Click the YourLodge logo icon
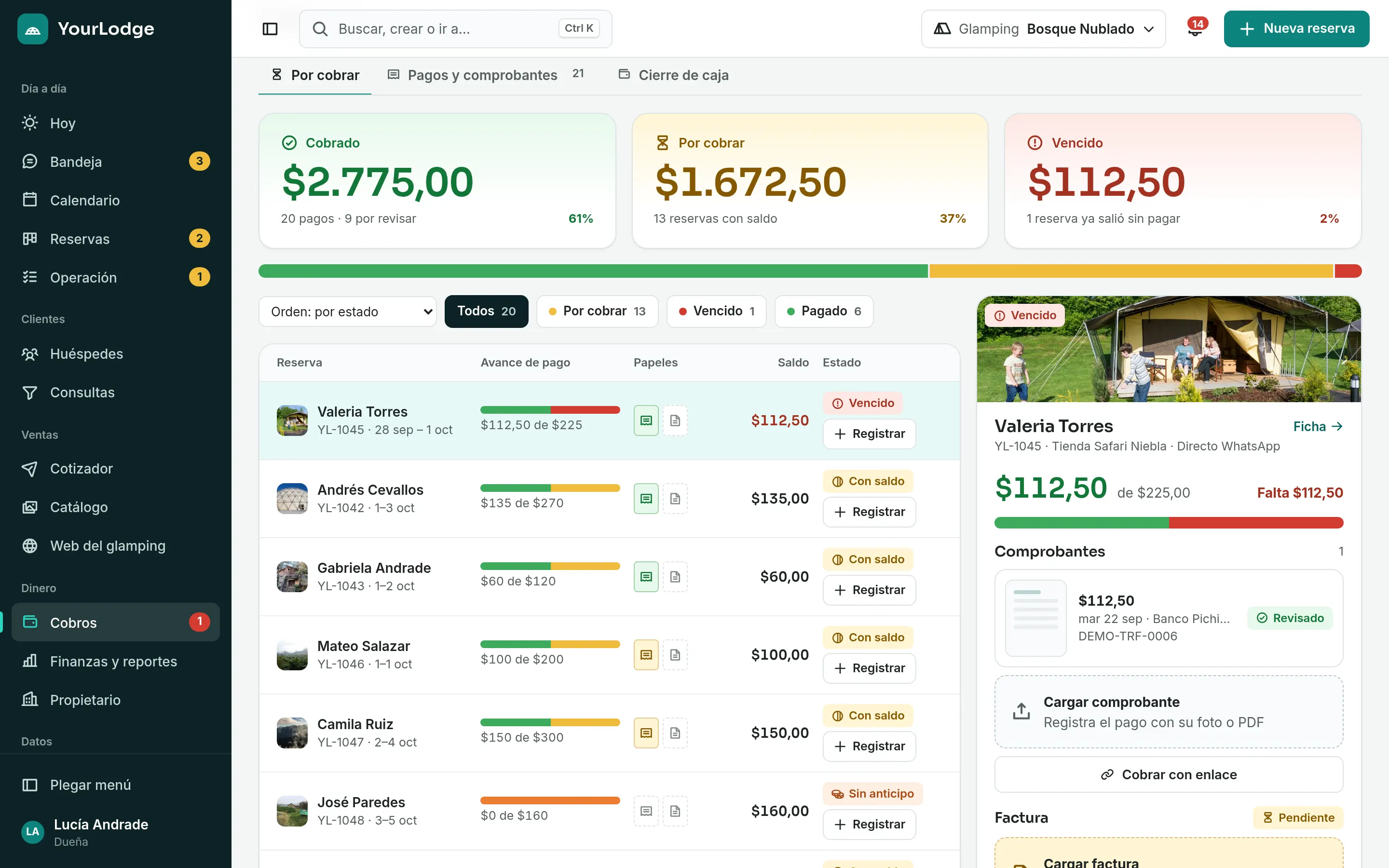The height and width of the screenshot is (868, 1389). pyautogui.click(x=33, y=29)
